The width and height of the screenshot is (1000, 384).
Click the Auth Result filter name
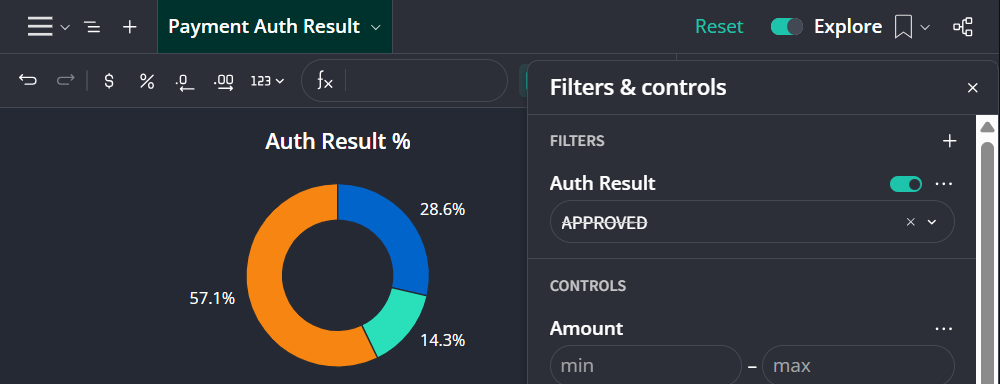[603, 184]
